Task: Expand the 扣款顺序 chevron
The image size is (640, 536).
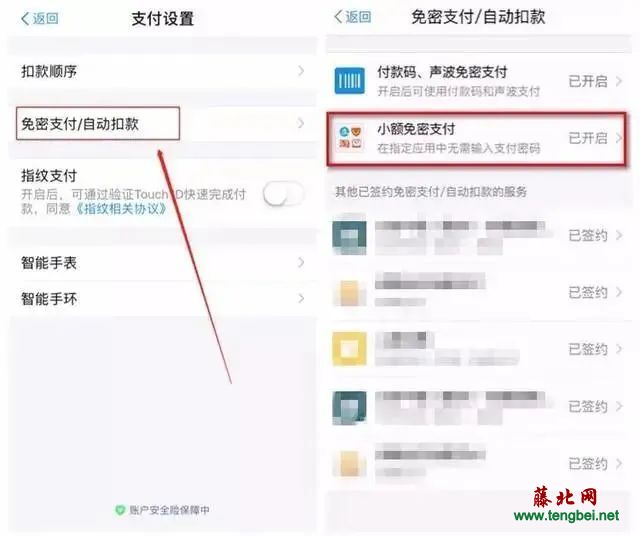Action: pyautogui.click(x=301, y=71)
